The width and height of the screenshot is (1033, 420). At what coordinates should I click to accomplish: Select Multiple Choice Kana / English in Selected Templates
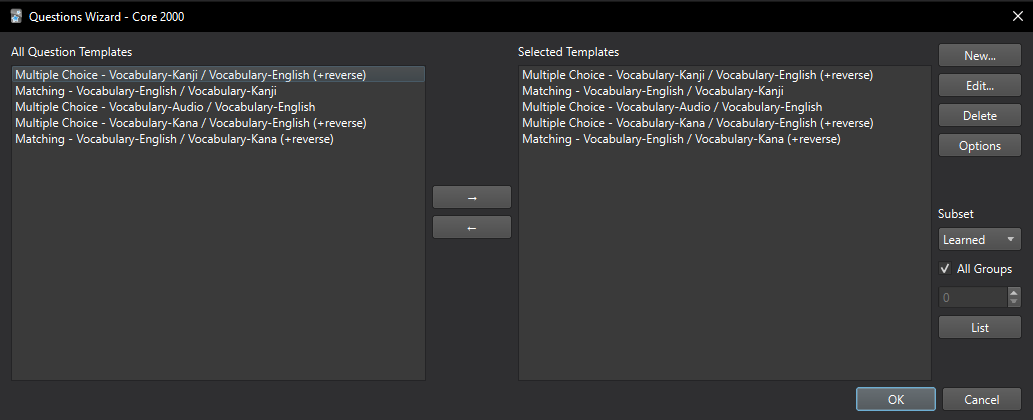[x=697, y=123]
